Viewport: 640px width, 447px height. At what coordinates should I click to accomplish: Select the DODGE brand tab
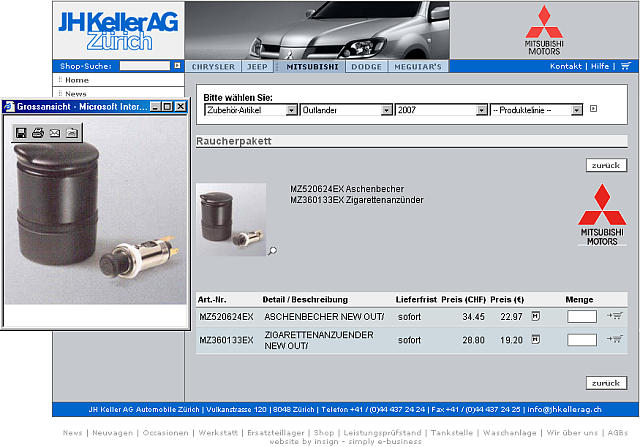366,66
